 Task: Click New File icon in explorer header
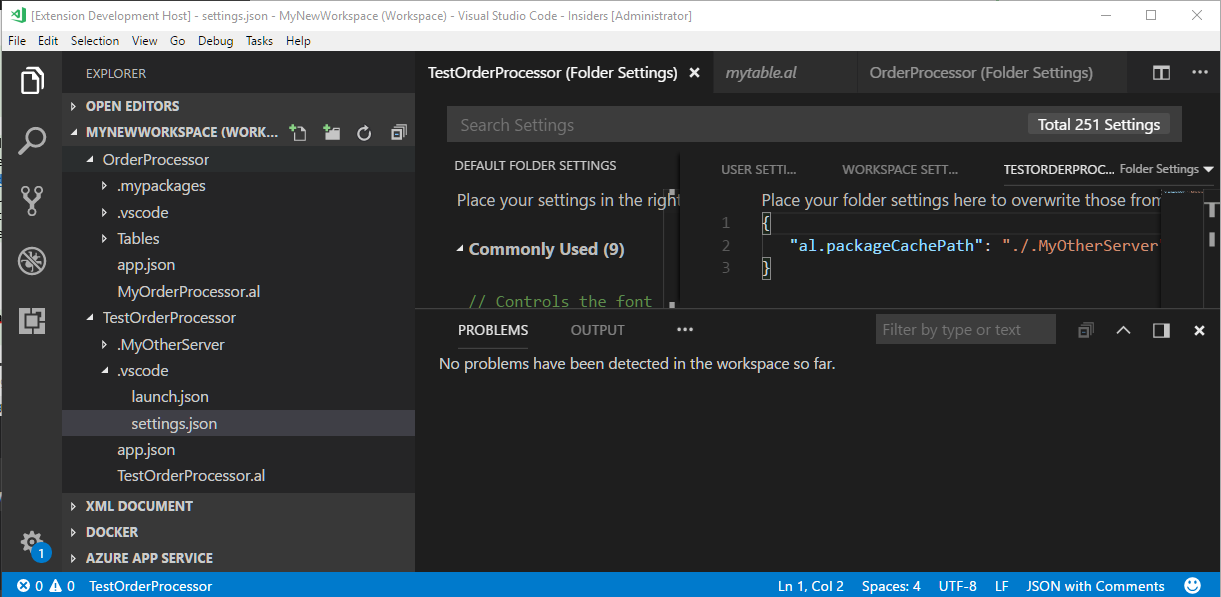click(297, 132)
